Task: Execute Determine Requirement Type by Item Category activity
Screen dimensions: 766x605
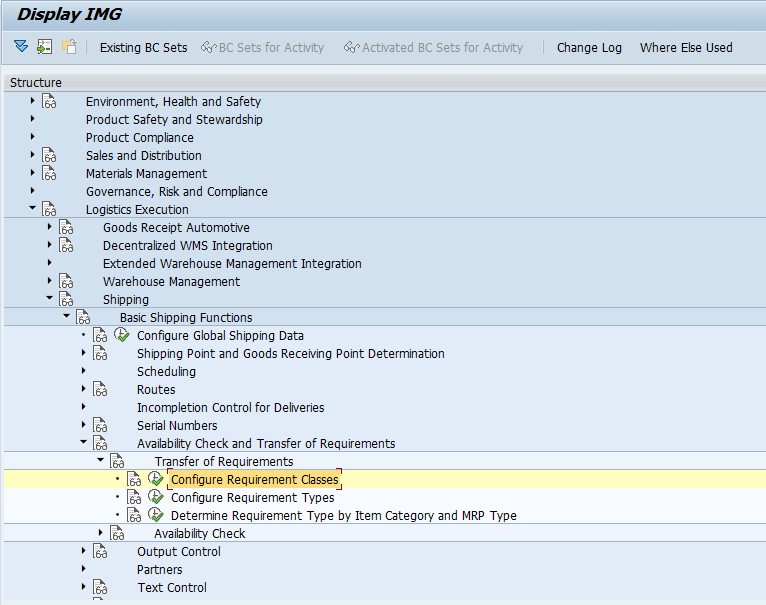Action: pyautogui.click(x=156, y=515)
